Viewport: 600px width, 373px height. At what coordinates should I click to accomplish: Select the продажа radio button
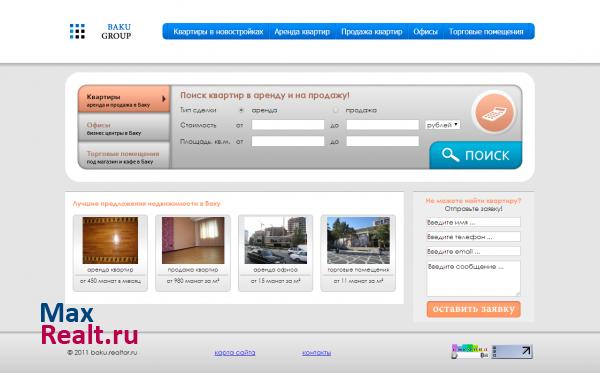tap(336, 110)
